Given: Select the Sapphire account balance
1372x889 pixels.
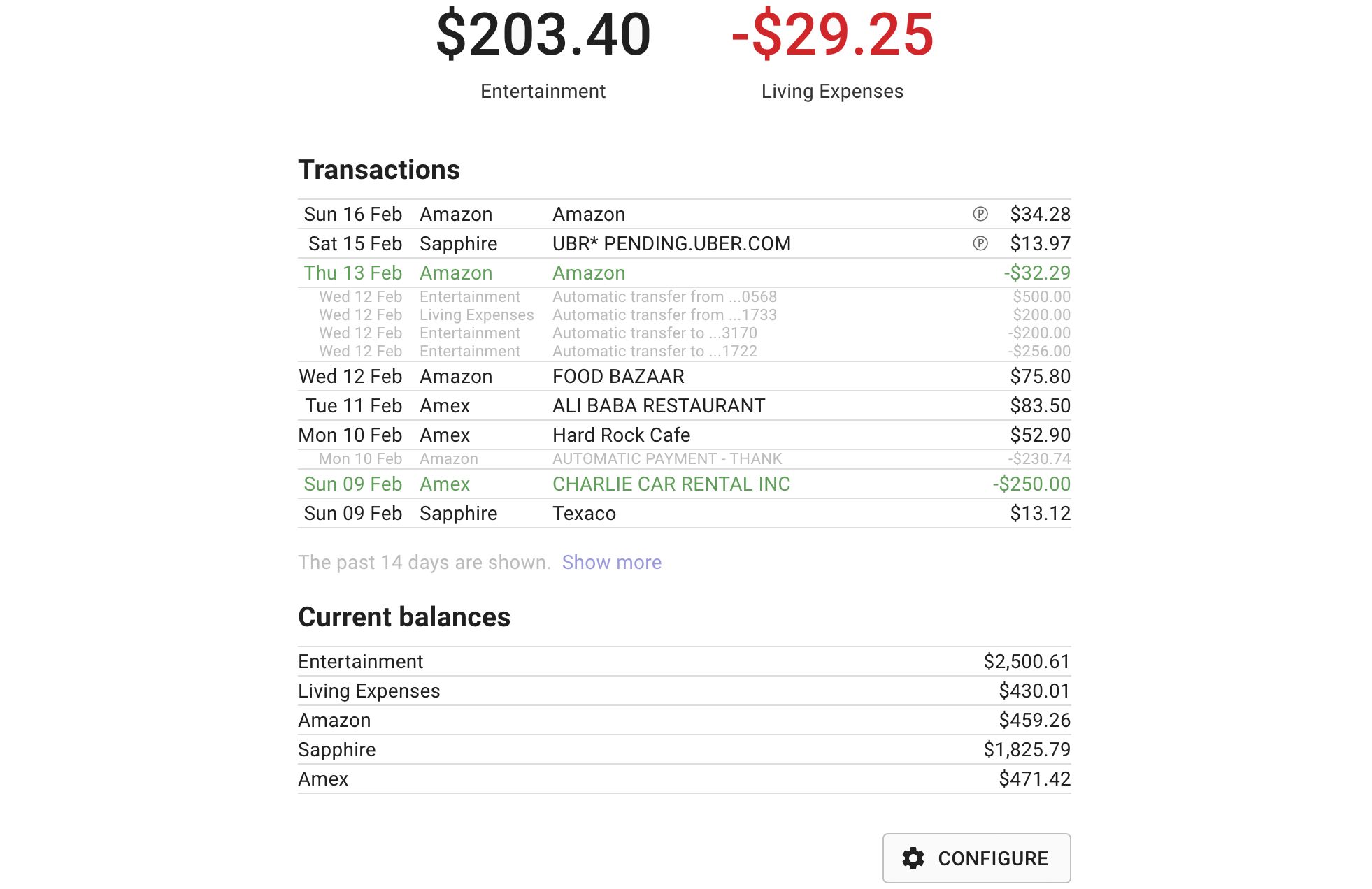Looking at the screenshot, I should 684,749.
